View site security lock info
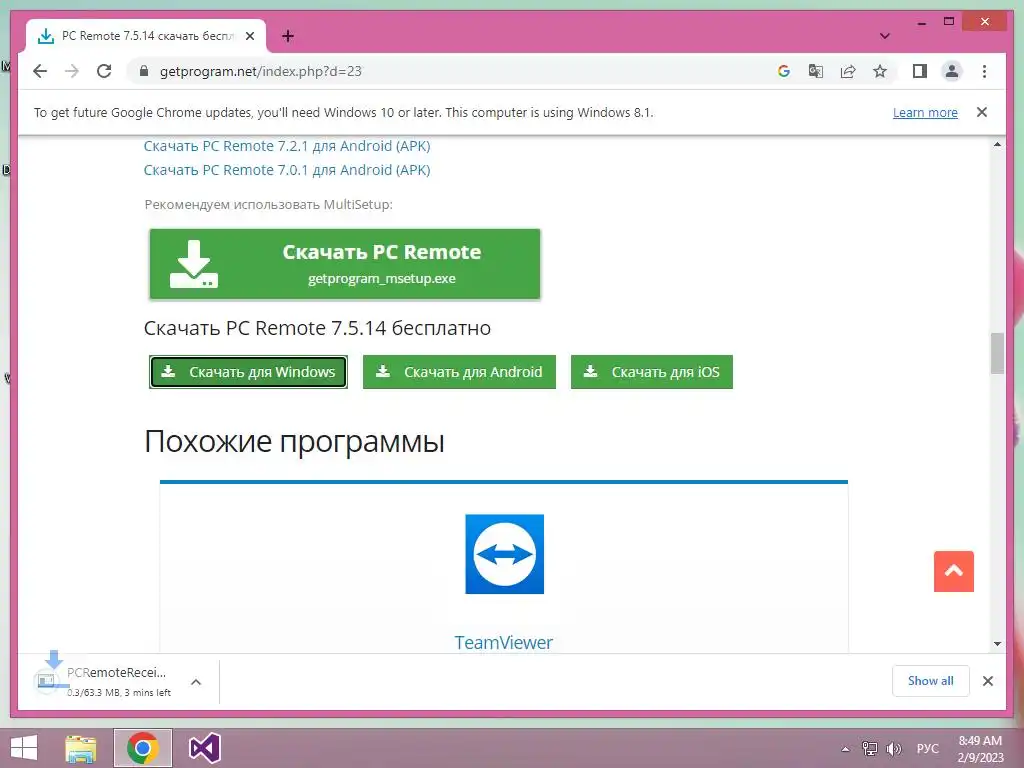The height and width of the screenshot is (768, 1024). (144, 71)
